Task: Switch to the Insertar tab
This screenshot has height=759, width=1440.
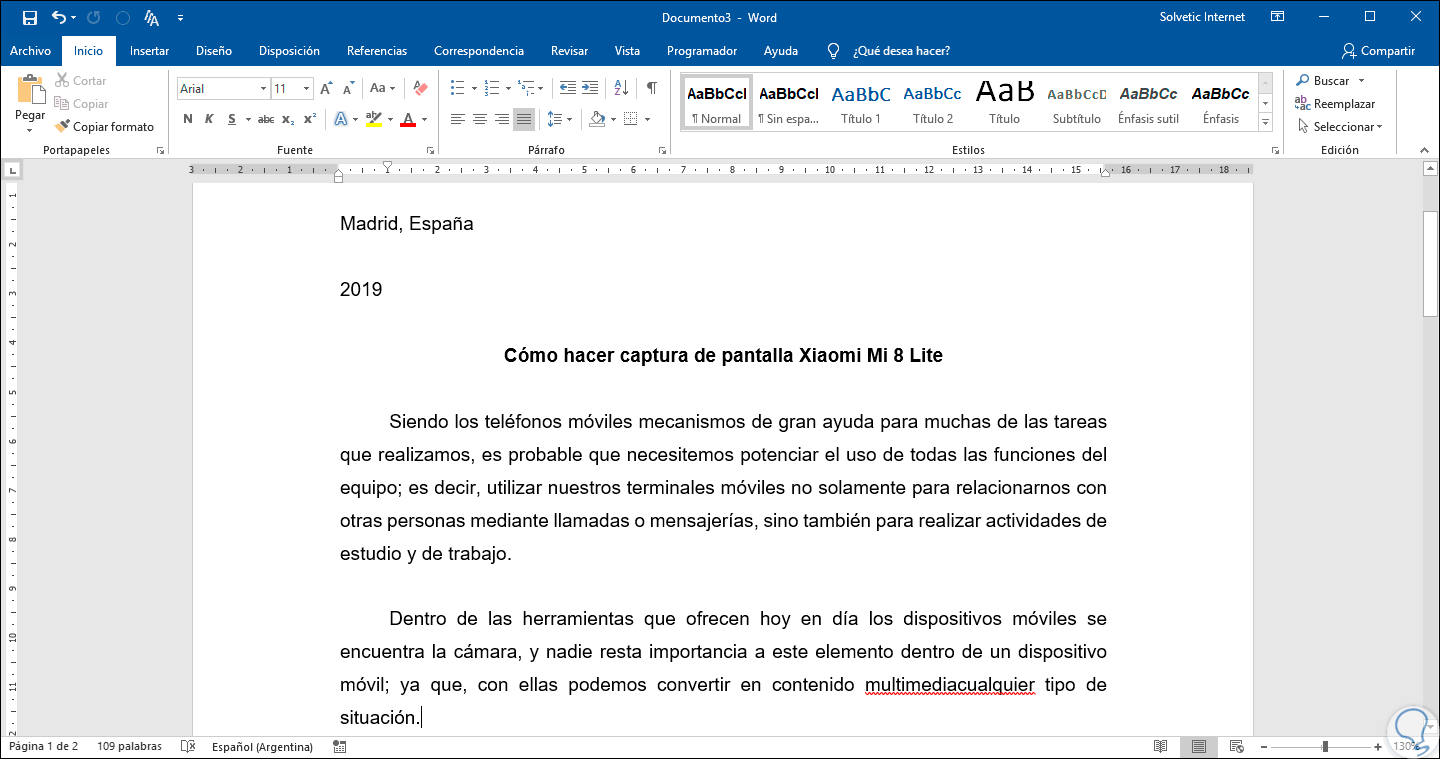Action: click(x=149, y=51)
